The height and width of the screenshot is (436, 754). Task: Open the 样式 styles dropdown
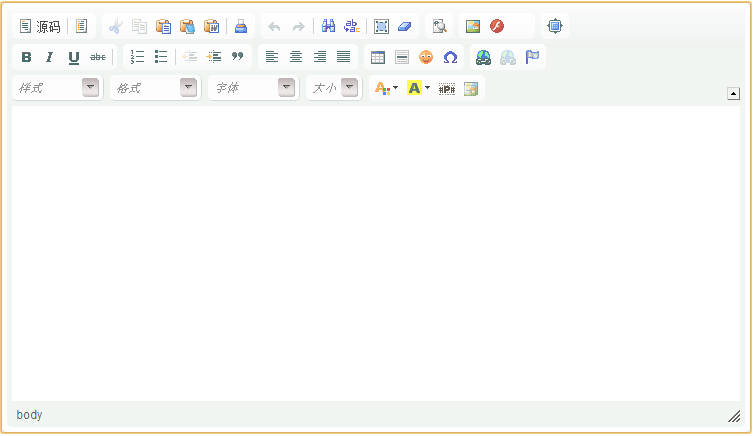57,88
